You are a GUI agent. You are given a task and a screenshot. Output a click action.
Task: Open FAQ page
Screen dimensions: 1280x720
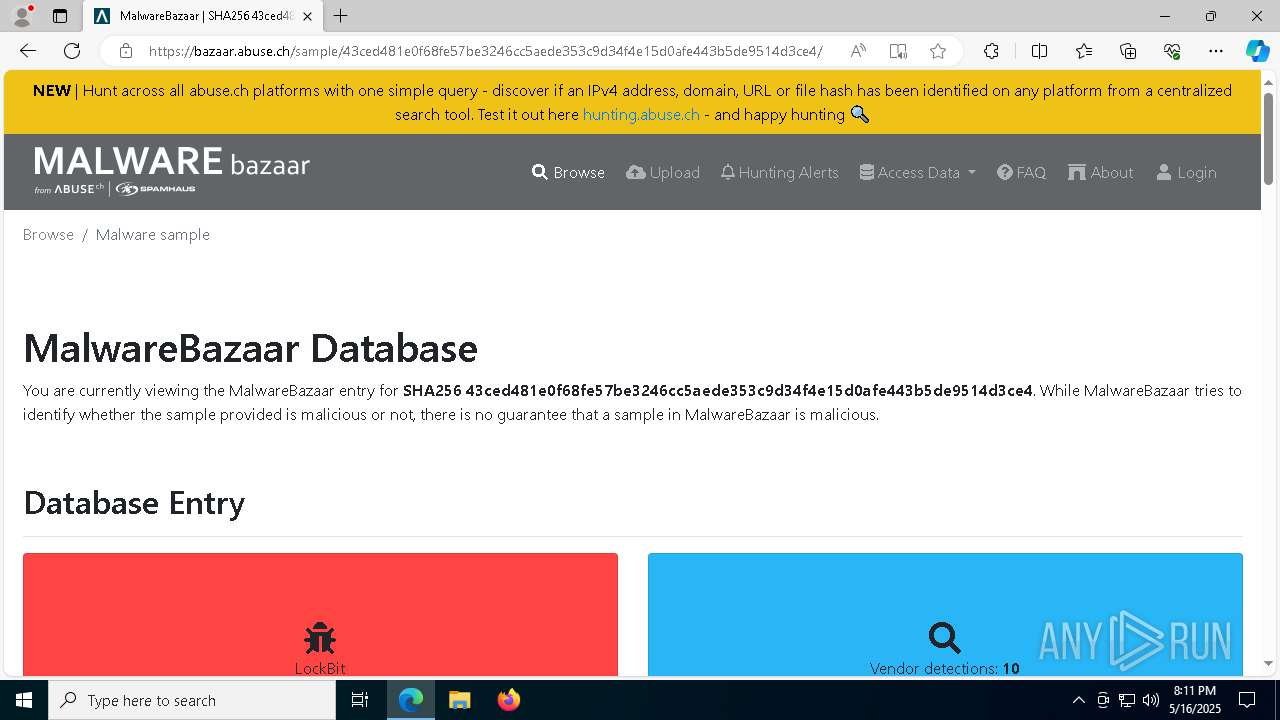(x=1021, y=172)
